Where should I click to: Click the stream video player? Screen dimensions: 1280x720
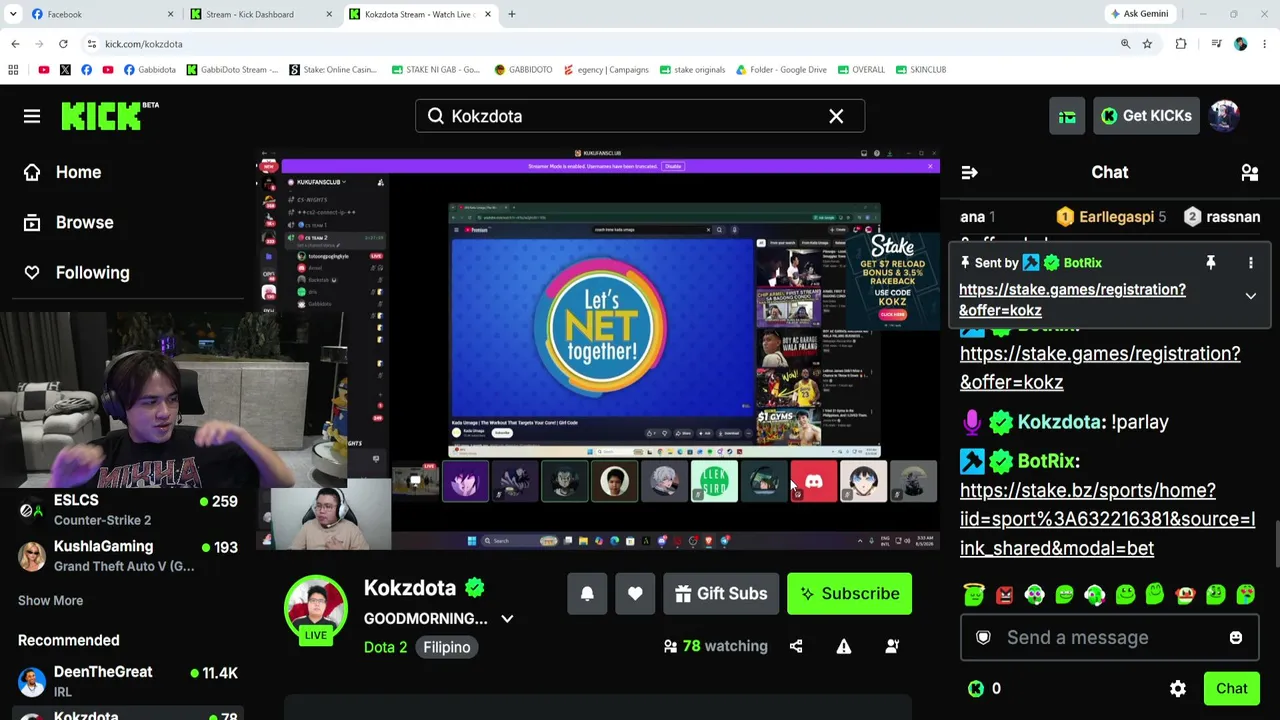click(x=598, y=349)
